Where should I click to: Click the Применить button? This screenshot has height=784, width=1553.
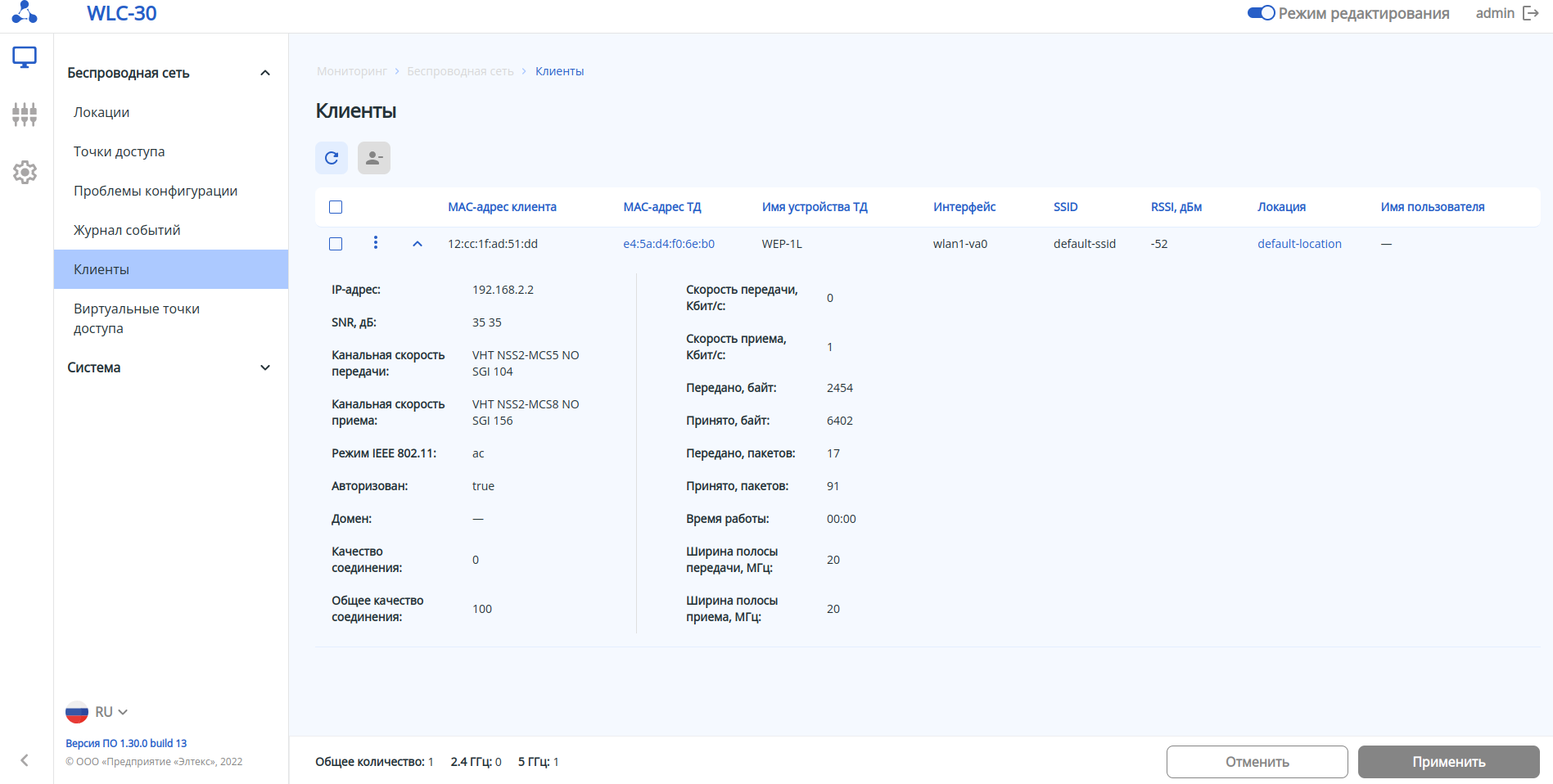coord(1449,762)
